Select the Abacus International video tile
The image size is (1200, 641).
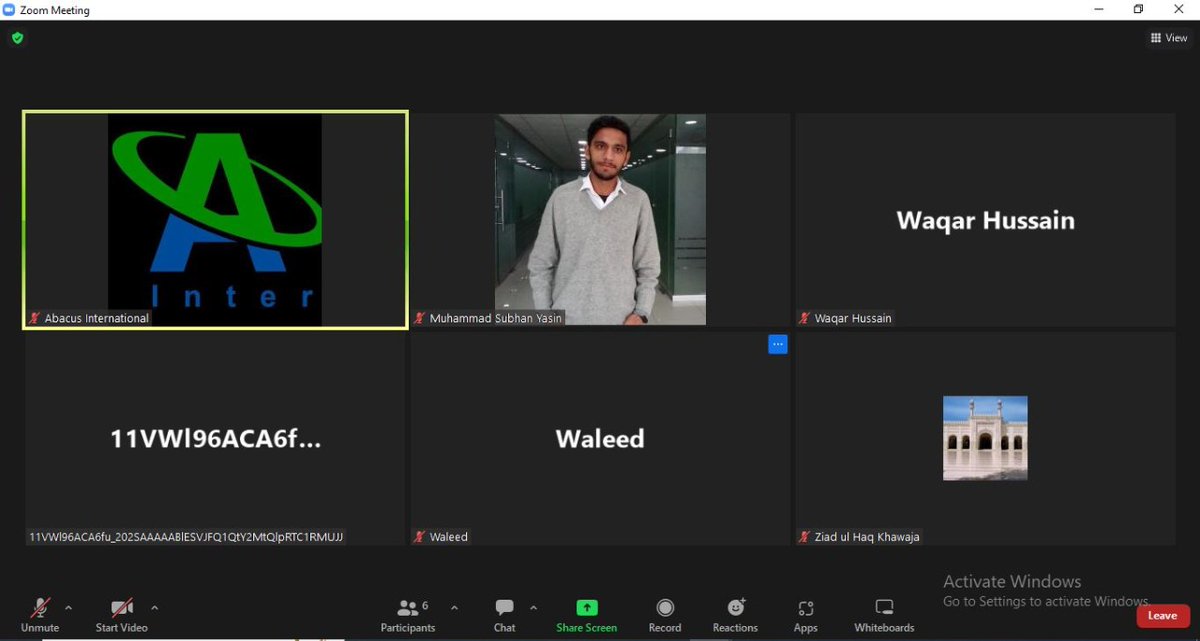pyautogui.click(x=215, y=219)
